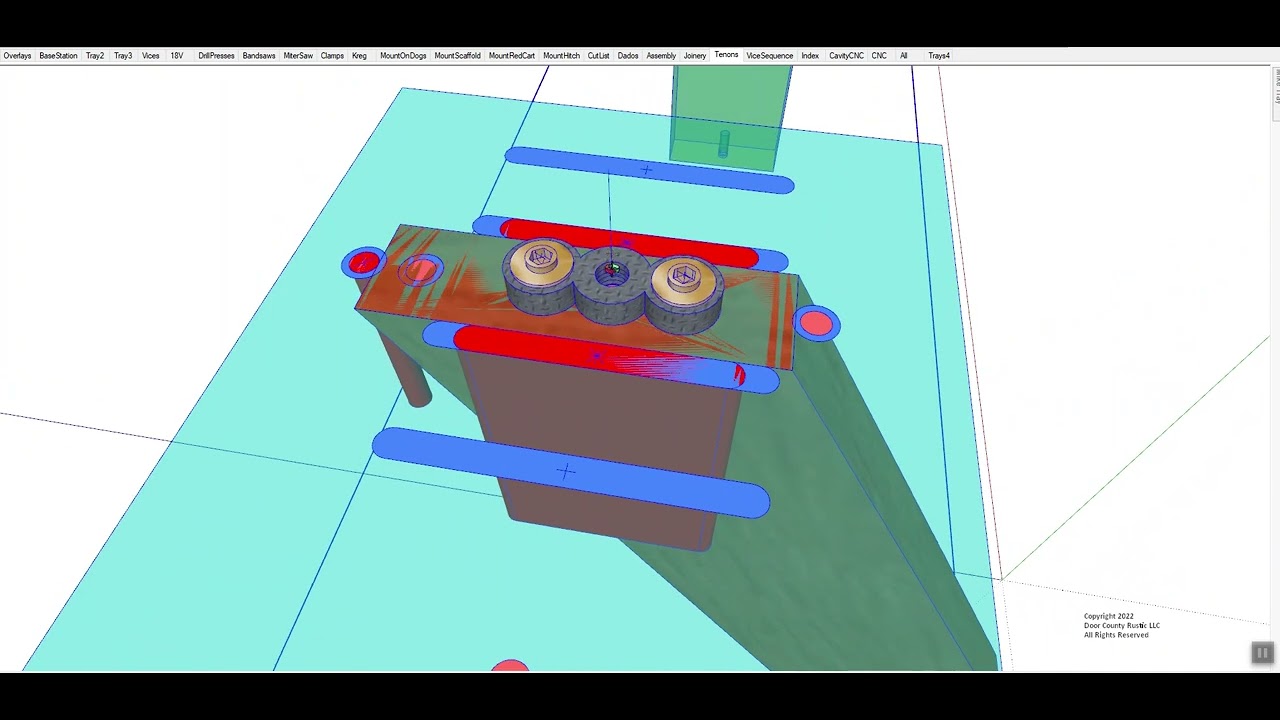Select the CutList scene tab

[598, 56]
